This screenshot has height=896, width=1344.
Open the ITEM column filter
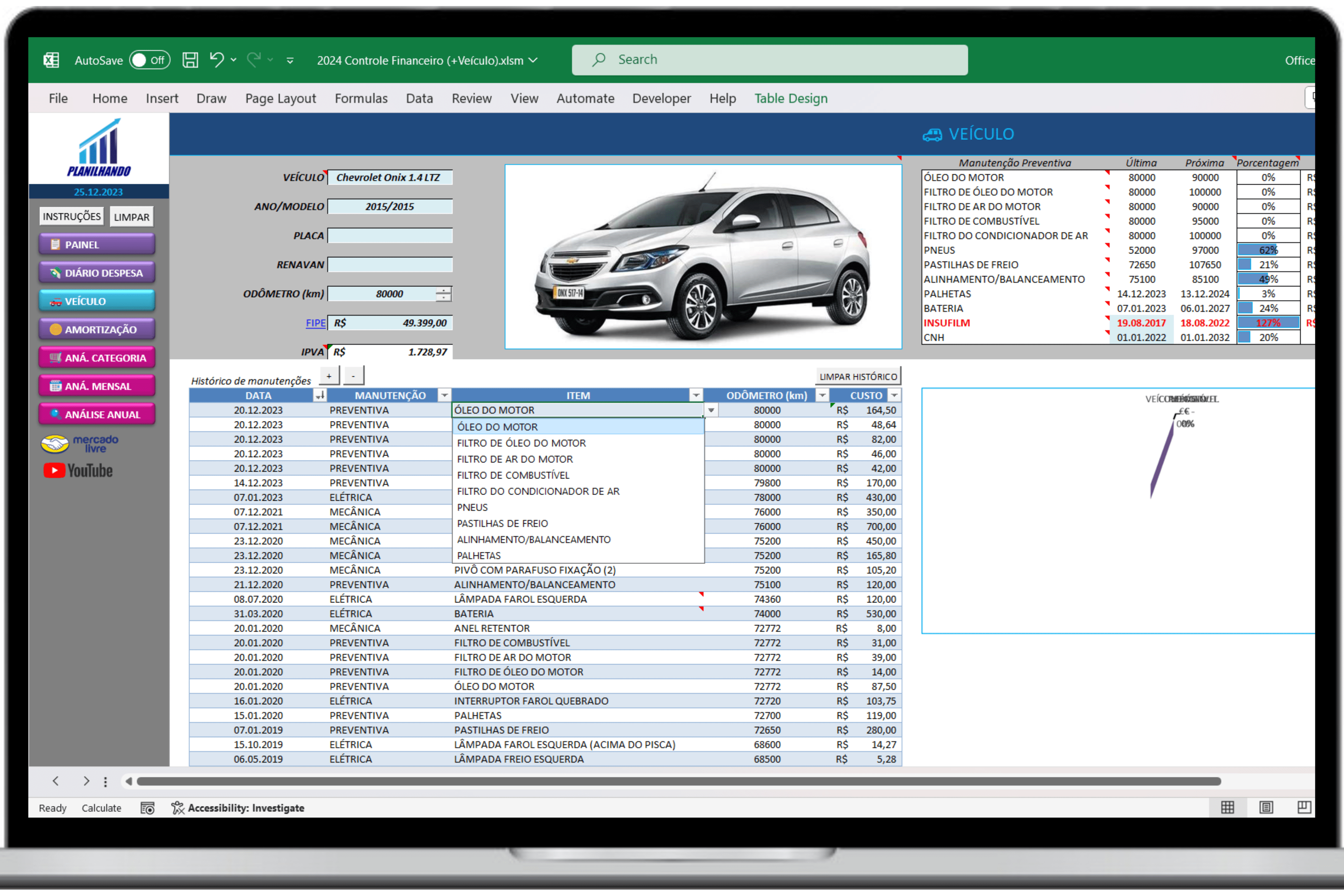coord(696,395)
